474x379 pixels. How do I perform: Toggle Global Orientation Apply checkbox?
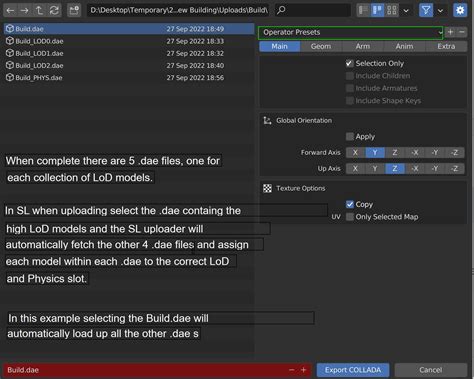click(349, 136)
